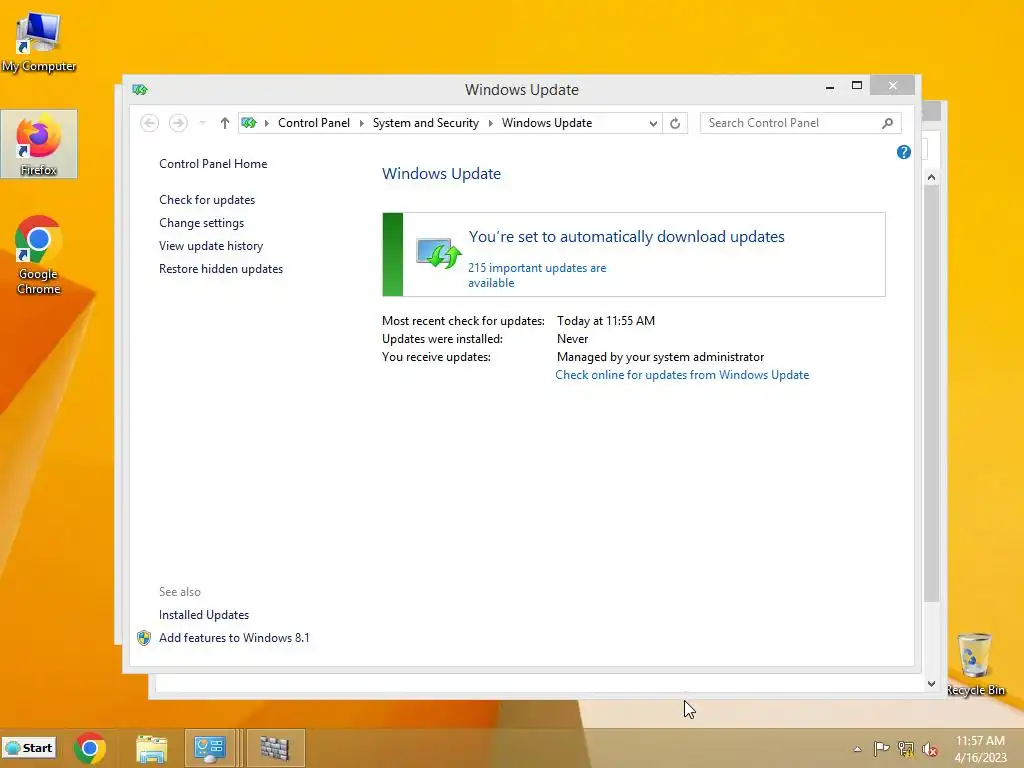Expand the arrow before Control Panel breadcrumb
The height and width of the screenshot is (768, 1024).
(x=266, y=123)
